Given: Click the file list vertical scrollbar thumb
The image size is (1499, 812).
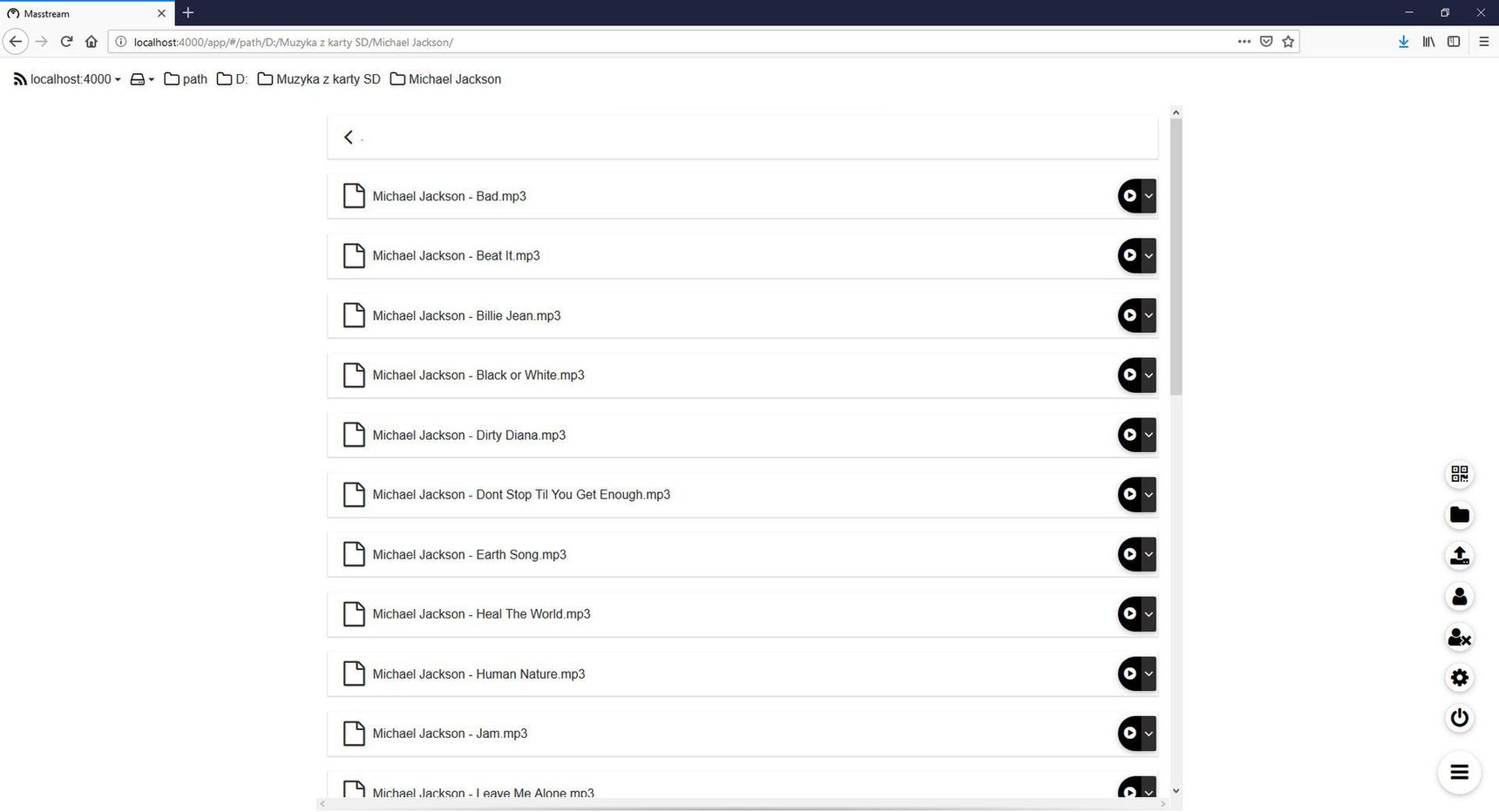Looking at the screenshot, I should tap(1176, 257).
